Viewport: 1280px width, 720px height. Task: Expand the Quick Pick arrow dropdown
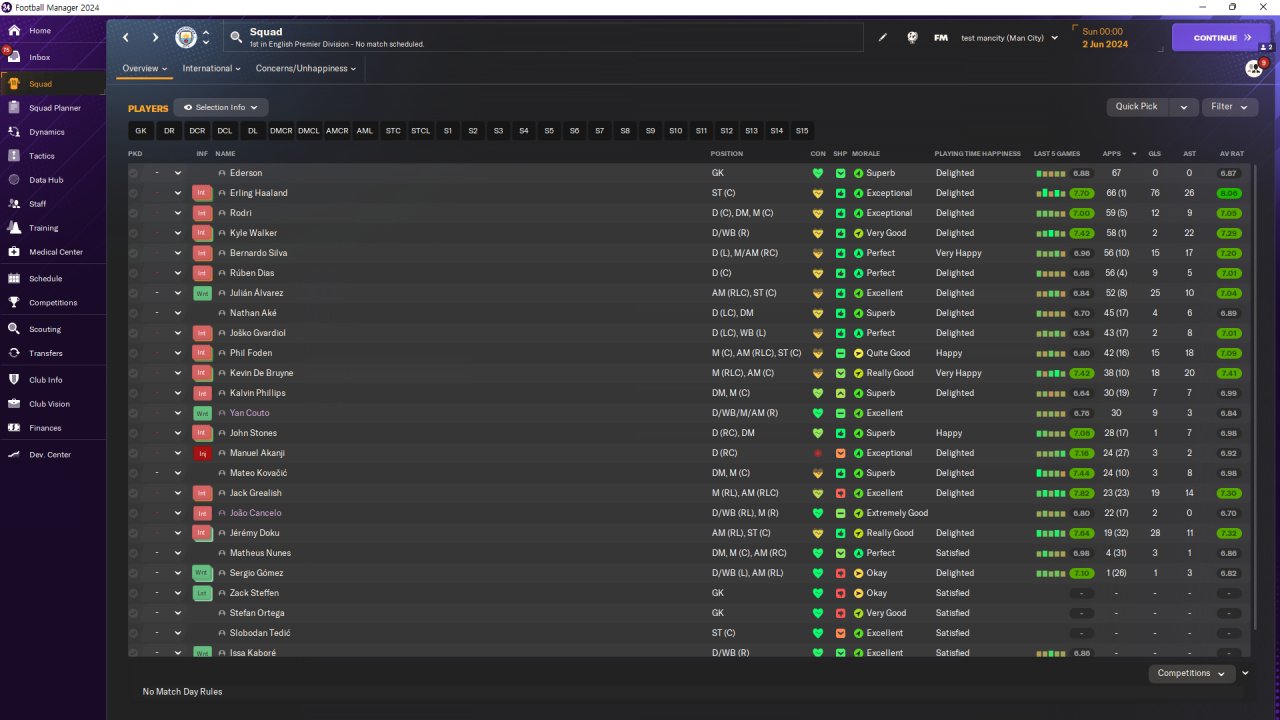1184,107
